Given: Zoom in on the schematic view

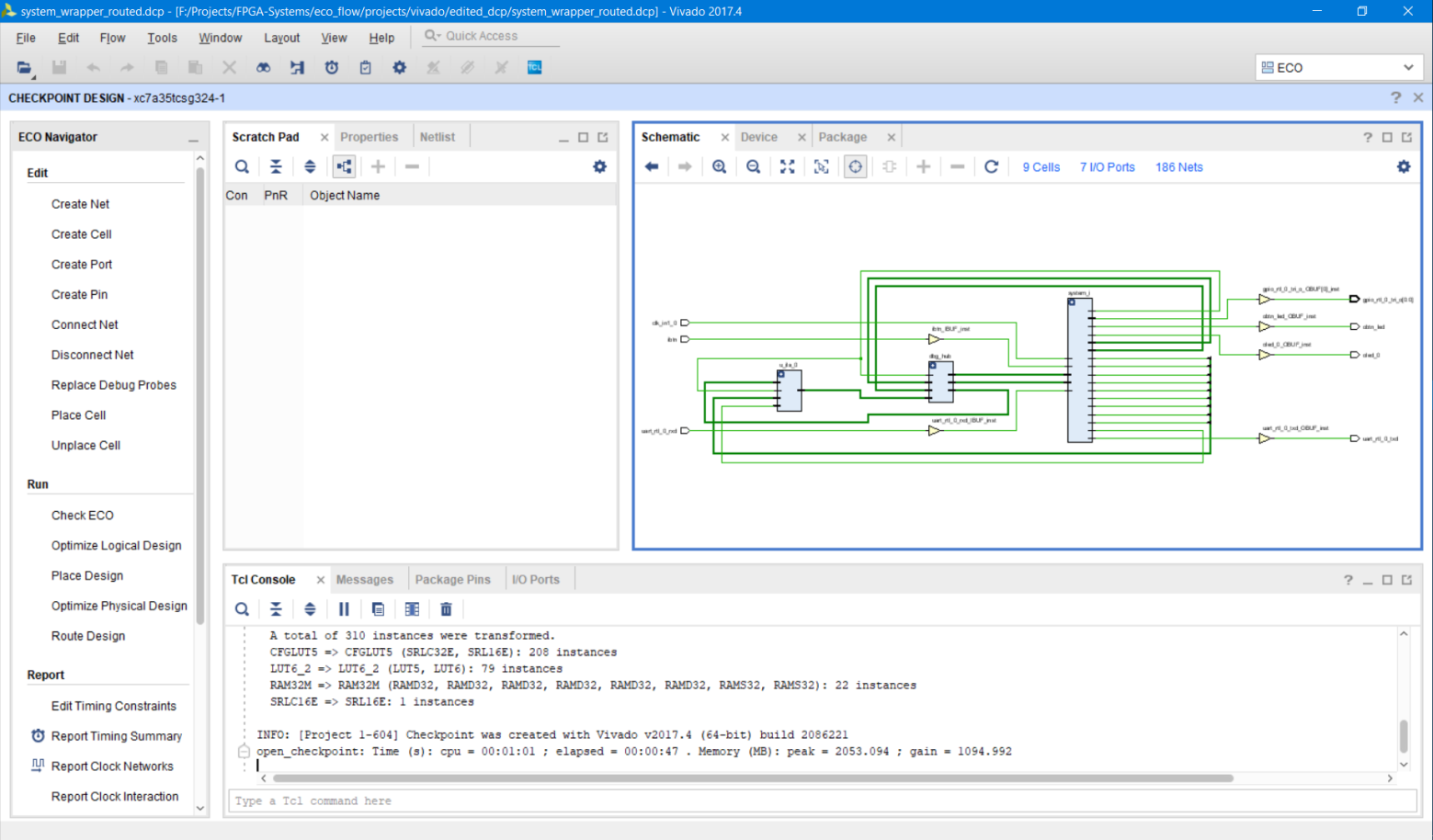Looking at the screenshot, I should (719, 166).
